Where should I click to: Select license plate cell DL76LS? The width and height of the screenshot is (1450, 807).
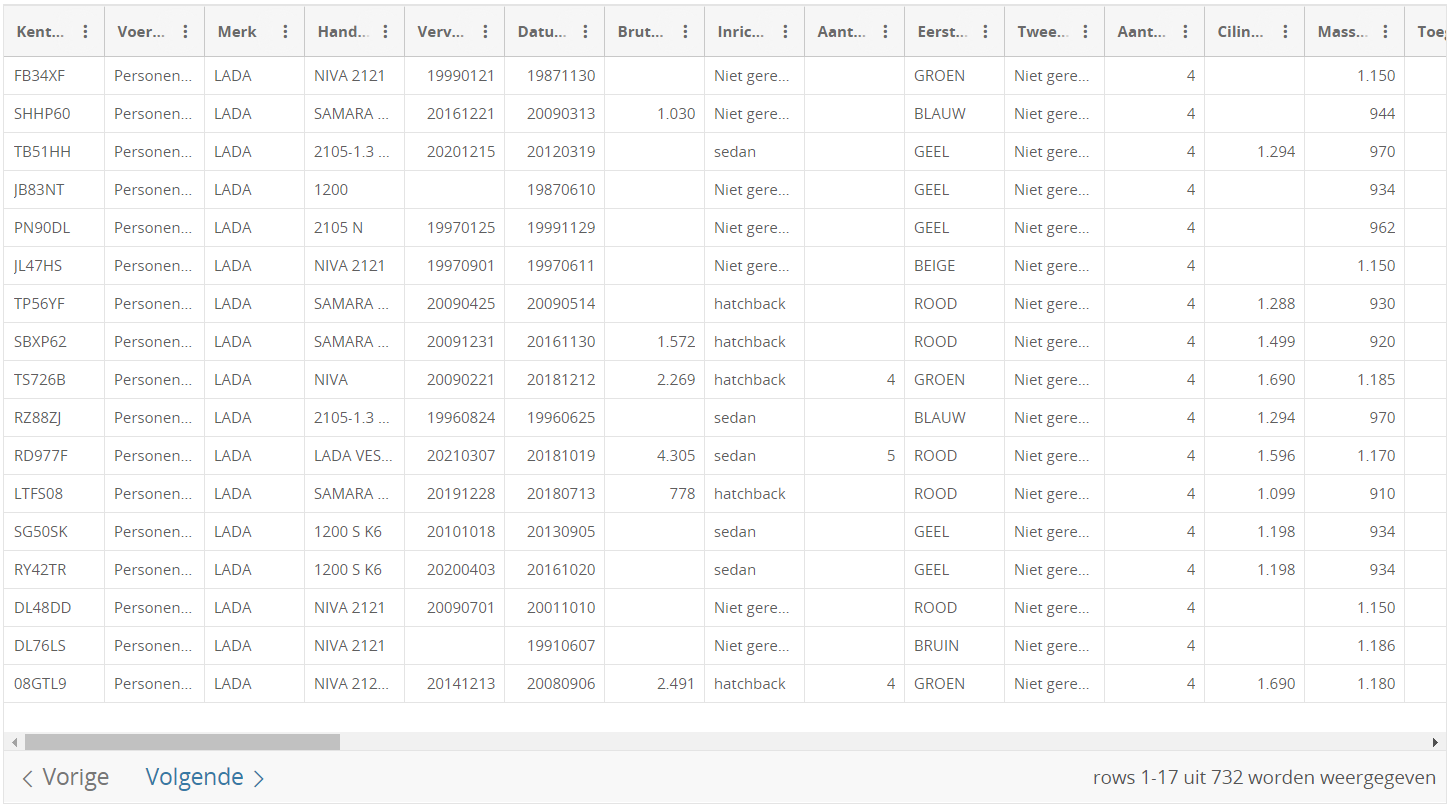(54, 646)
